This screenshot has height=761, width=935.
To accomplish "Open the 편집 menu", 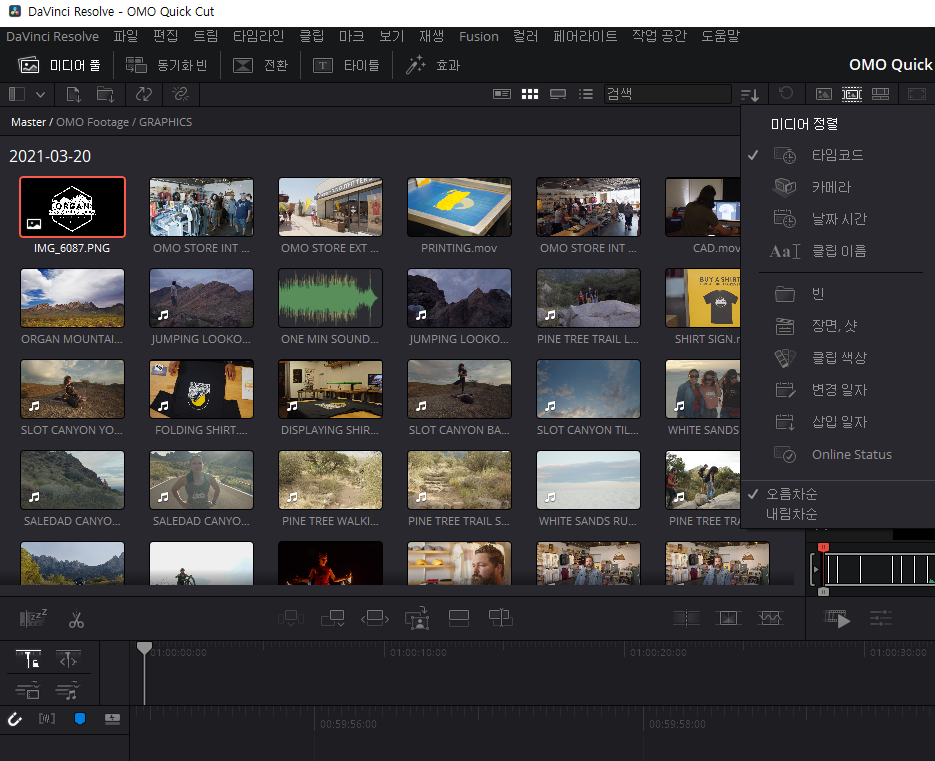I will pyautogui.click(x=165, y=36).
